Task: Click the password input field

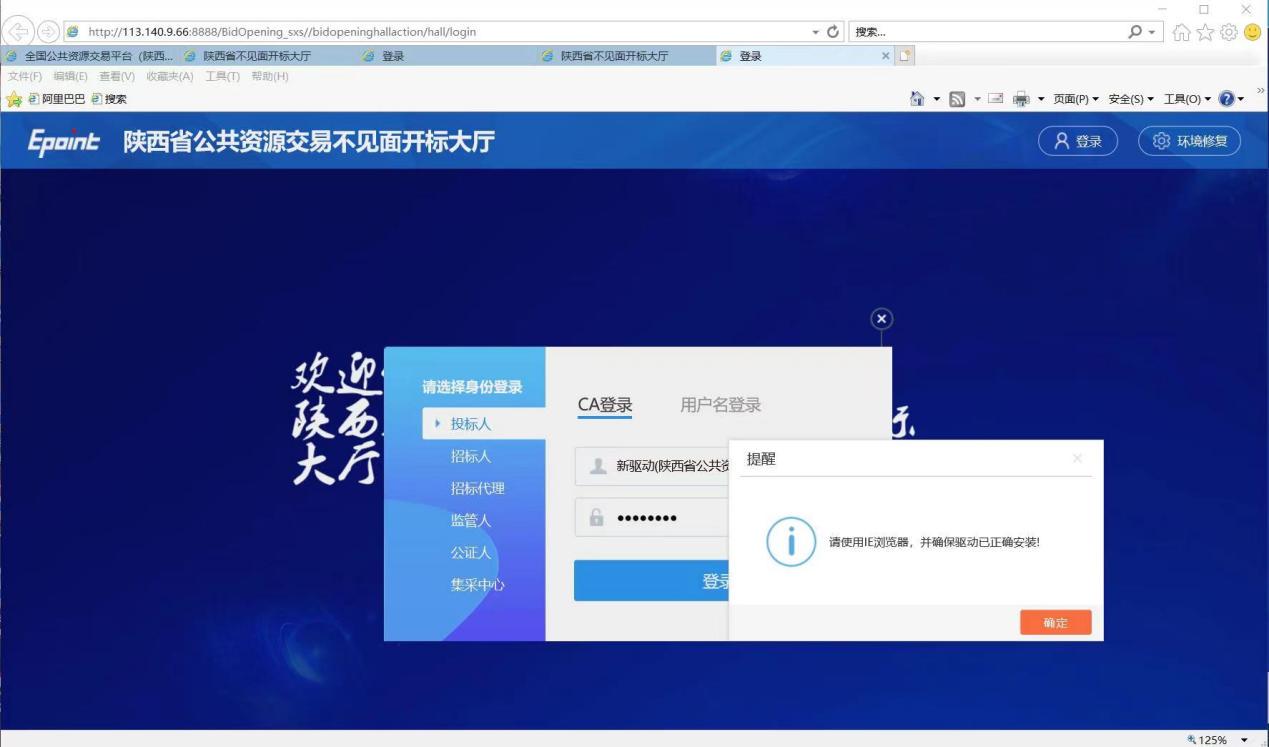Action: (650, 517)
